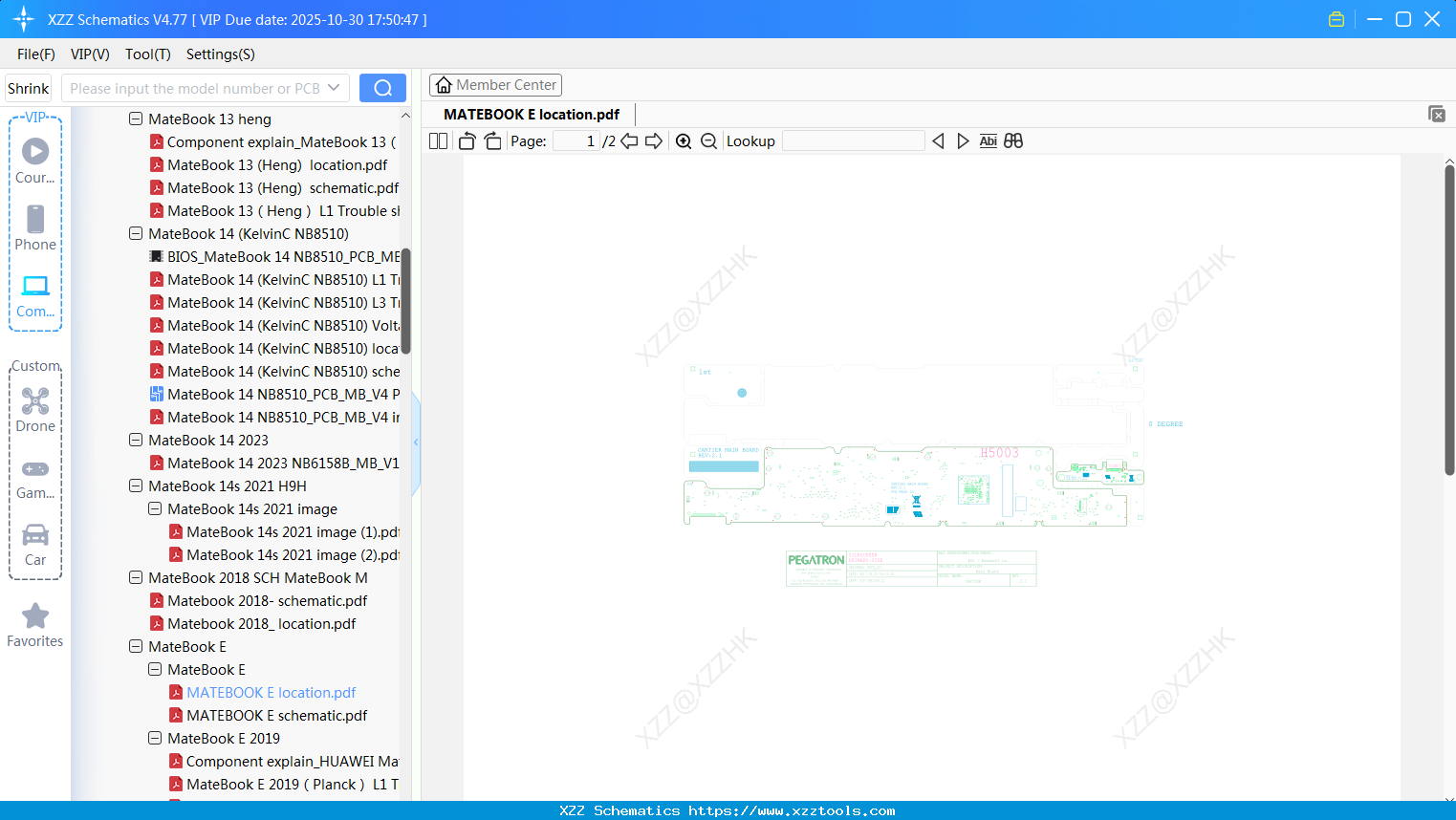Go to the previous lookup result arrow
Screen dimensions: 1456x820
(938, 140)
